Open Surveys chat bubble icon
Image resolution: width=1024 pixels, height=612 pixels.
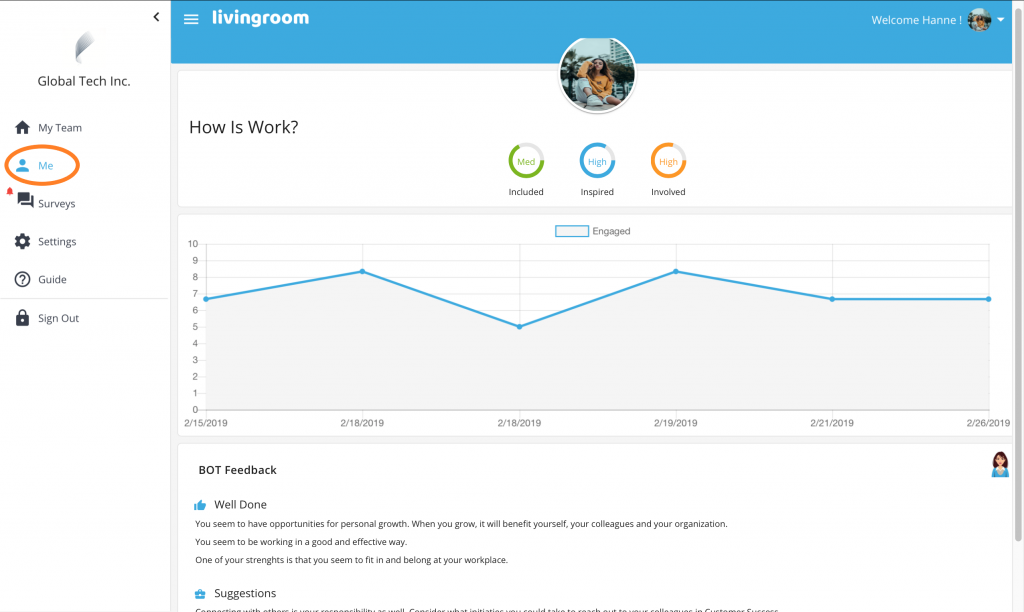pyautogui.click(x=25, y=201)
